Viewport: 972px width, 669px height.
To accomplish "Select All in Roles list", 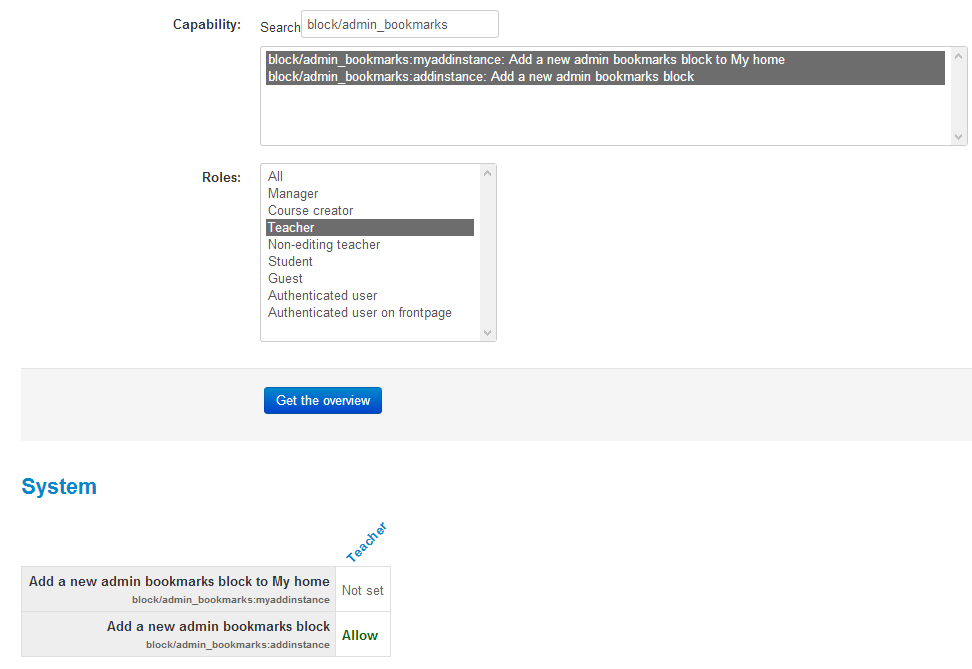I will click(x=369, y=176).
